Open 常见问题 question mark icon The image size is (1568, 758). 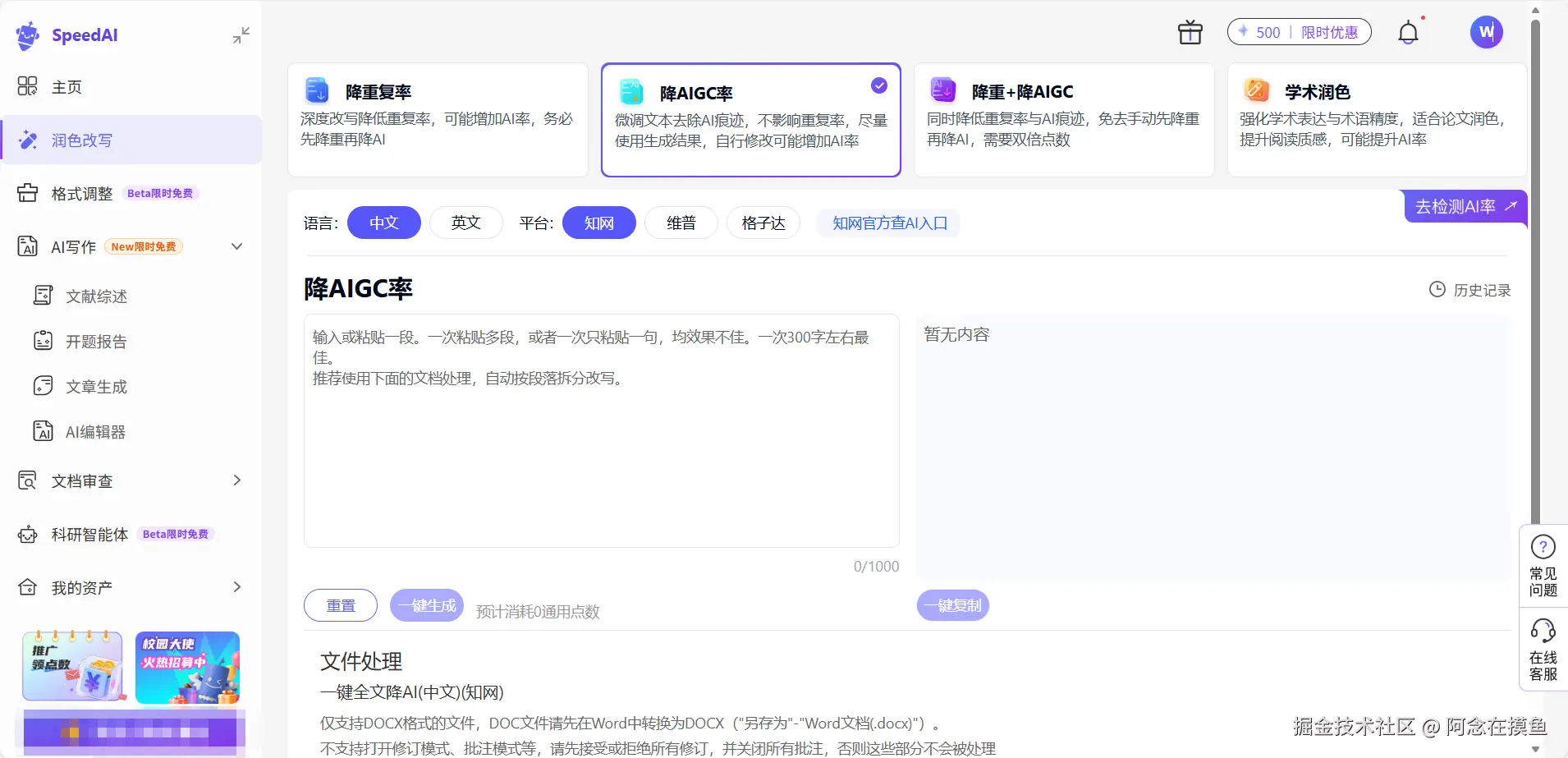tap(1543, 546)
